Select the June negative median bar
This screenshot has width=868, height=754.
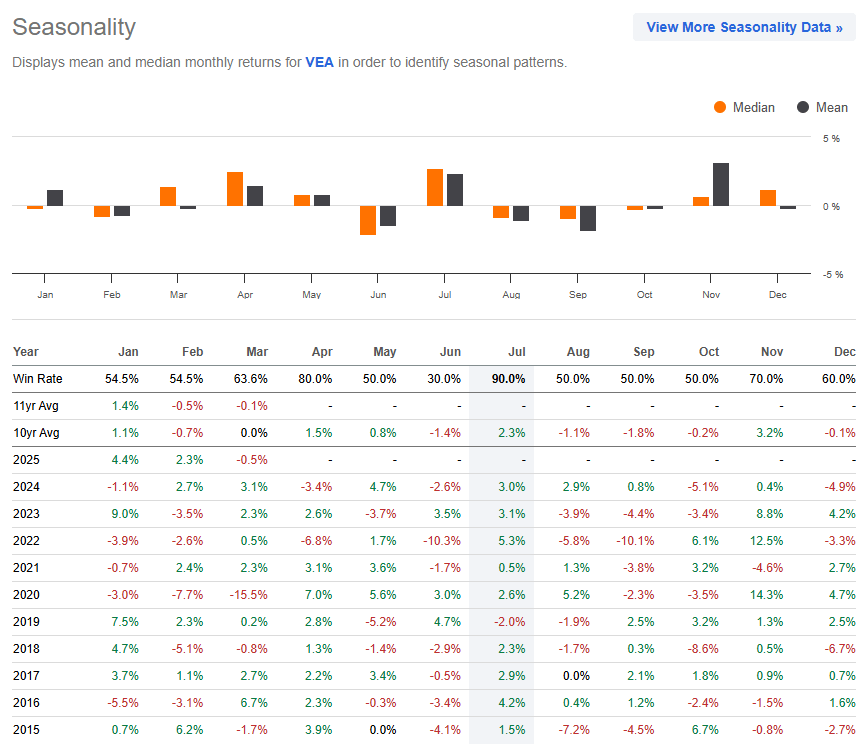point(369,219)
